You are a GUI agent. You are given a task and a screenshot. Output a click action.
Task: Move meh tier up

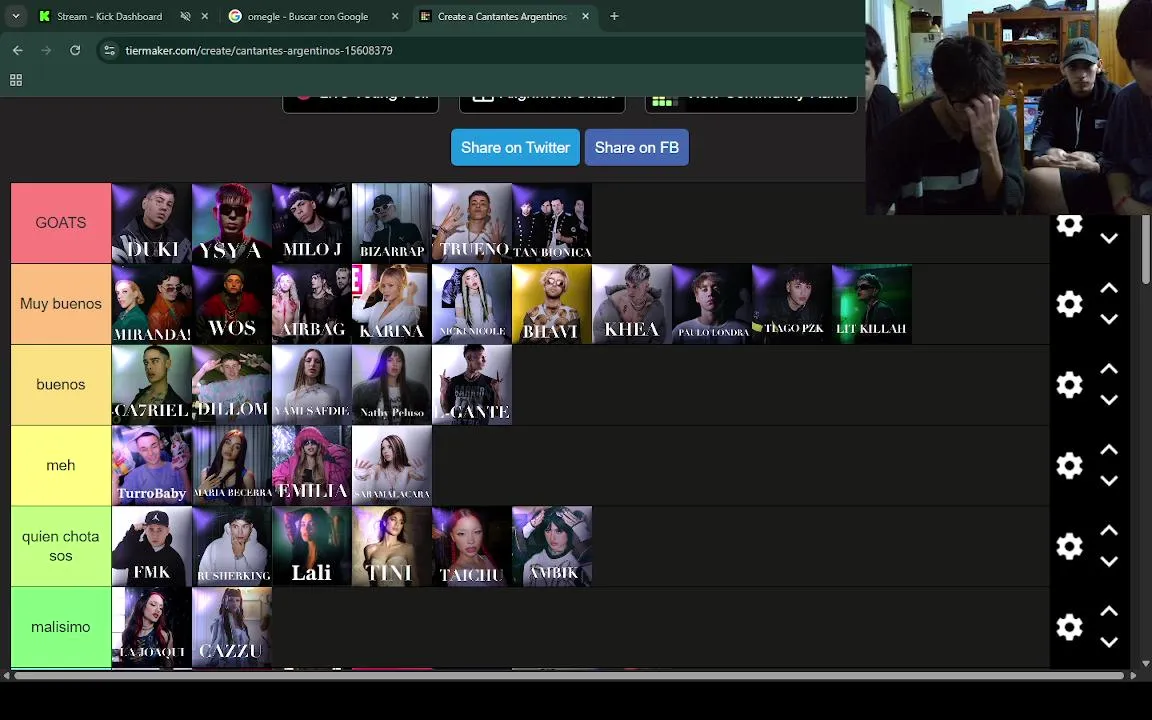1109,450
